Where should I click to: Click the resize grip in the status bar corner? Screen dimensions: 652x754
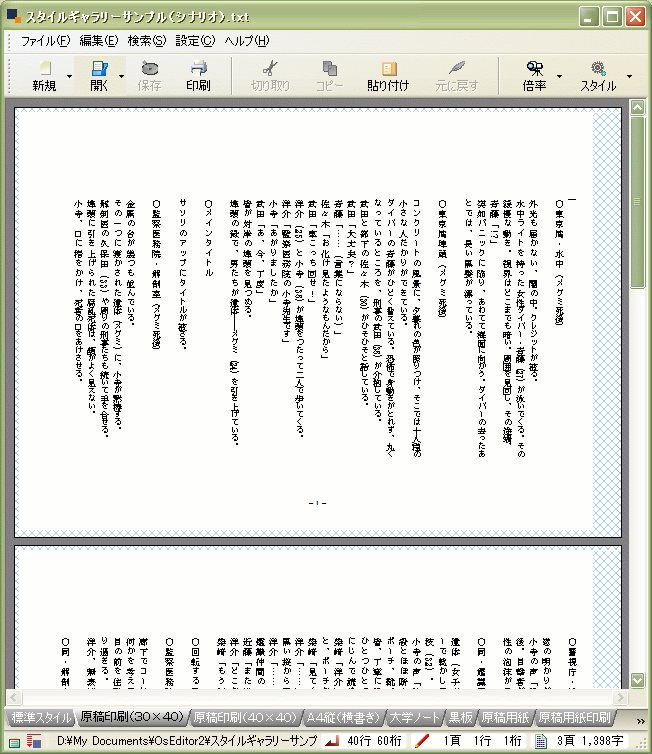click(x=641, y=743)
